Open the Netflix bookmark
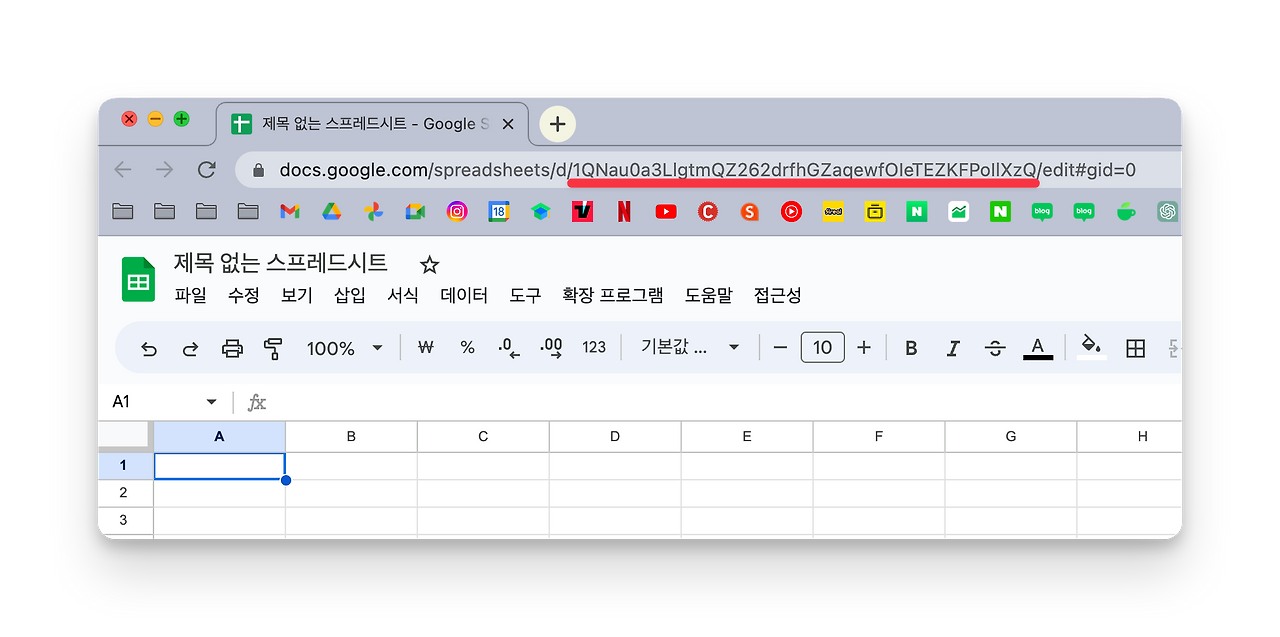1280x637 pixels. [x=624, y=211]
